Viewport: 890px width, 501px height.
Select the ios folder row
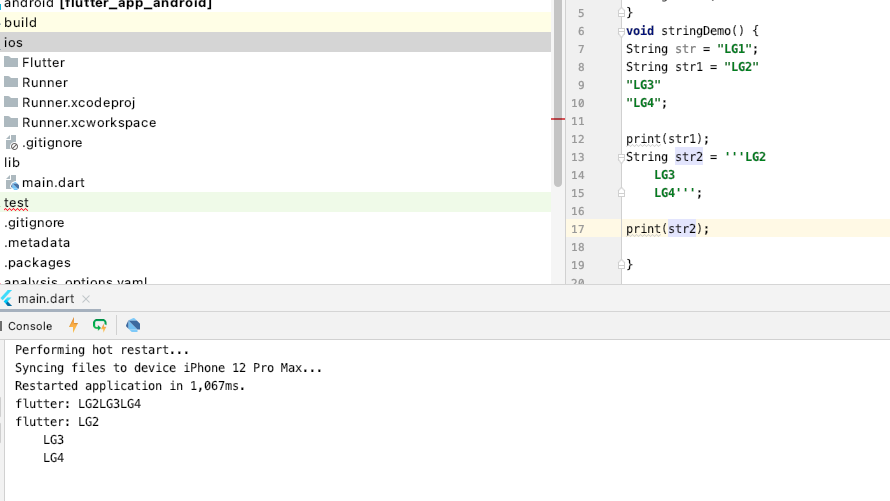(275, 43)
